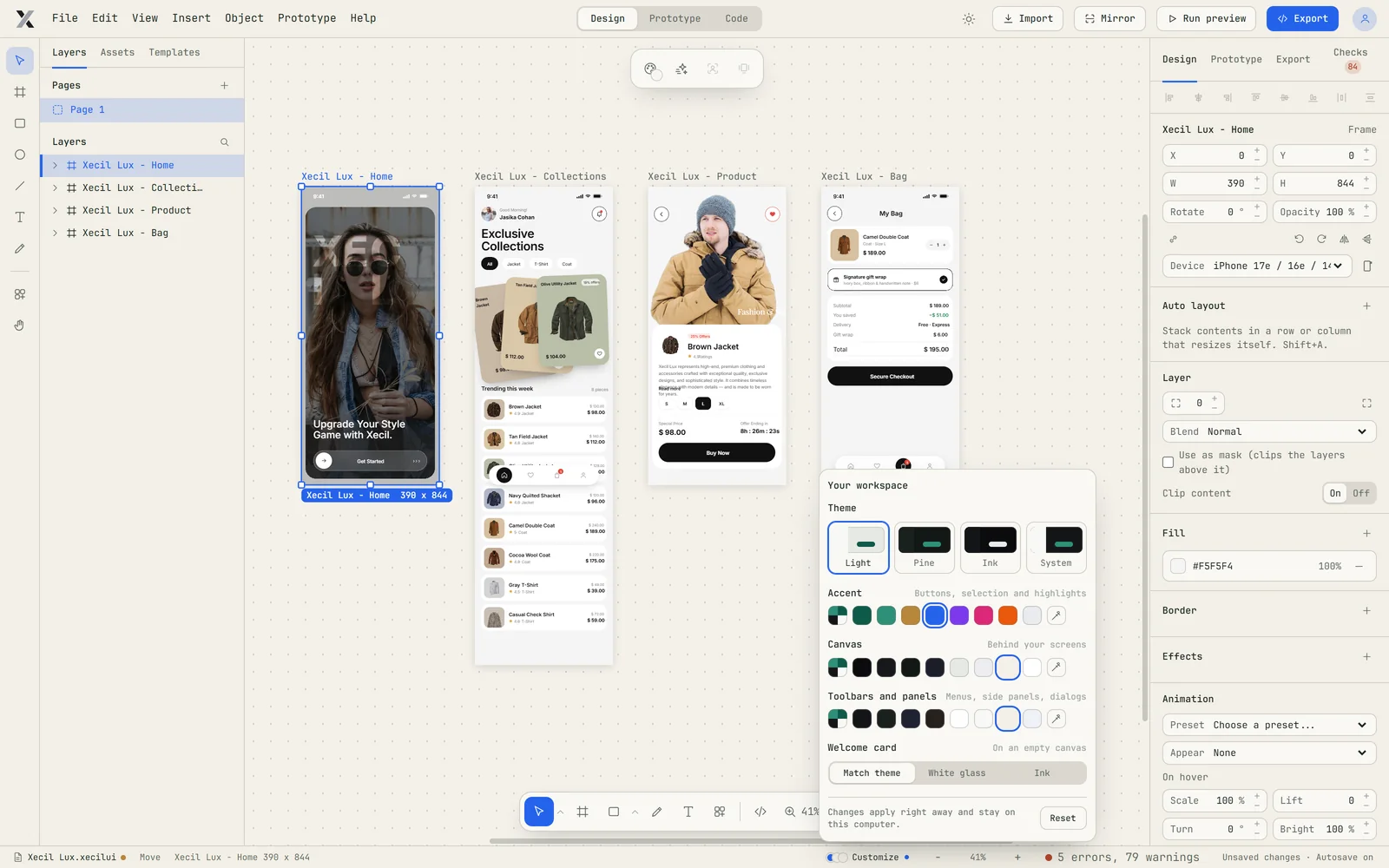Screen dimensions: 1389x868
Task: Select the Pencil tool in left sidebar
Action: click(x=20, y=248)
